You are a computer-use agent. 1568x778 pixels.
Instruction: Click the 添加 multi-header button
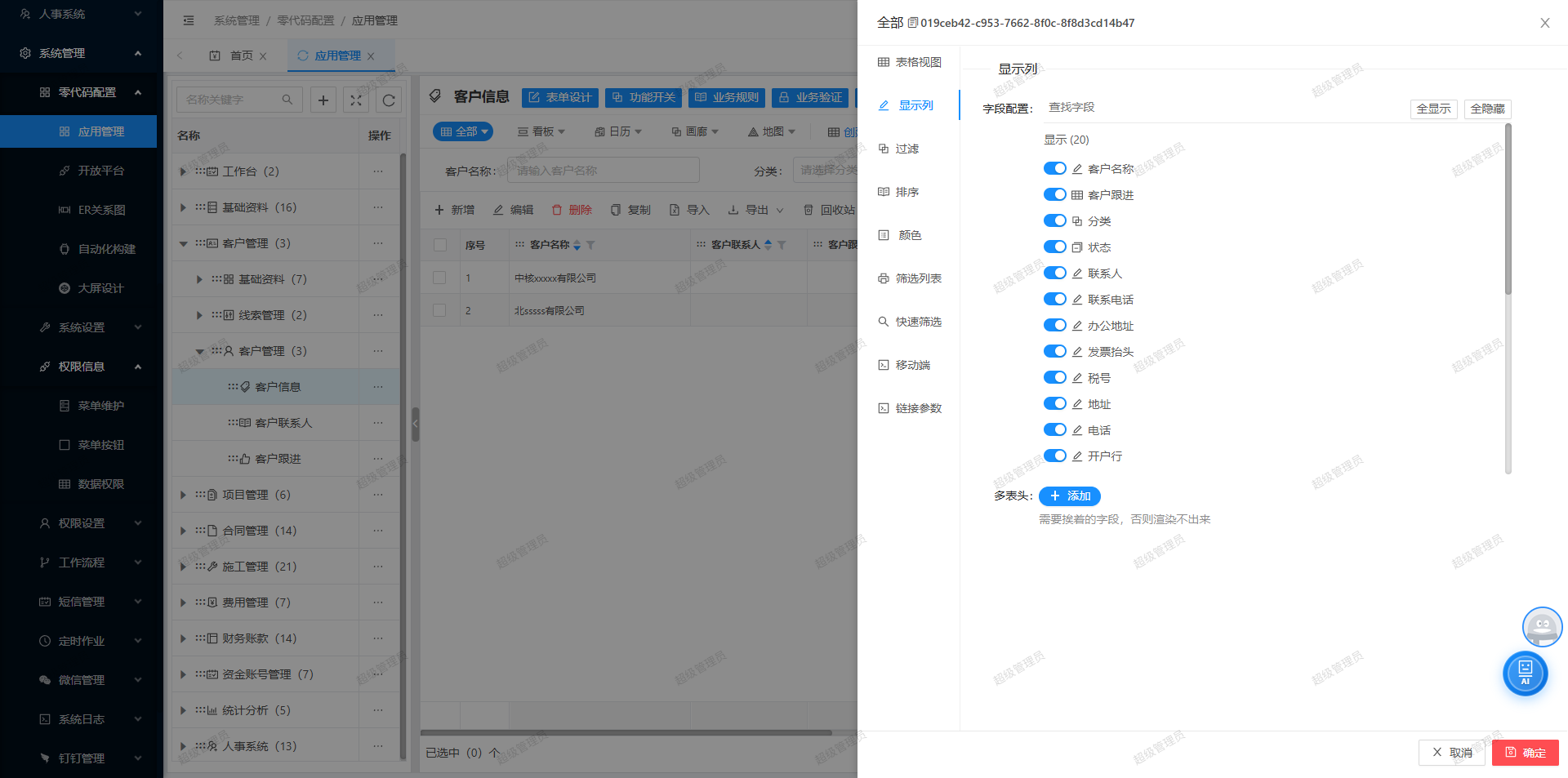tap(1070, 496)
